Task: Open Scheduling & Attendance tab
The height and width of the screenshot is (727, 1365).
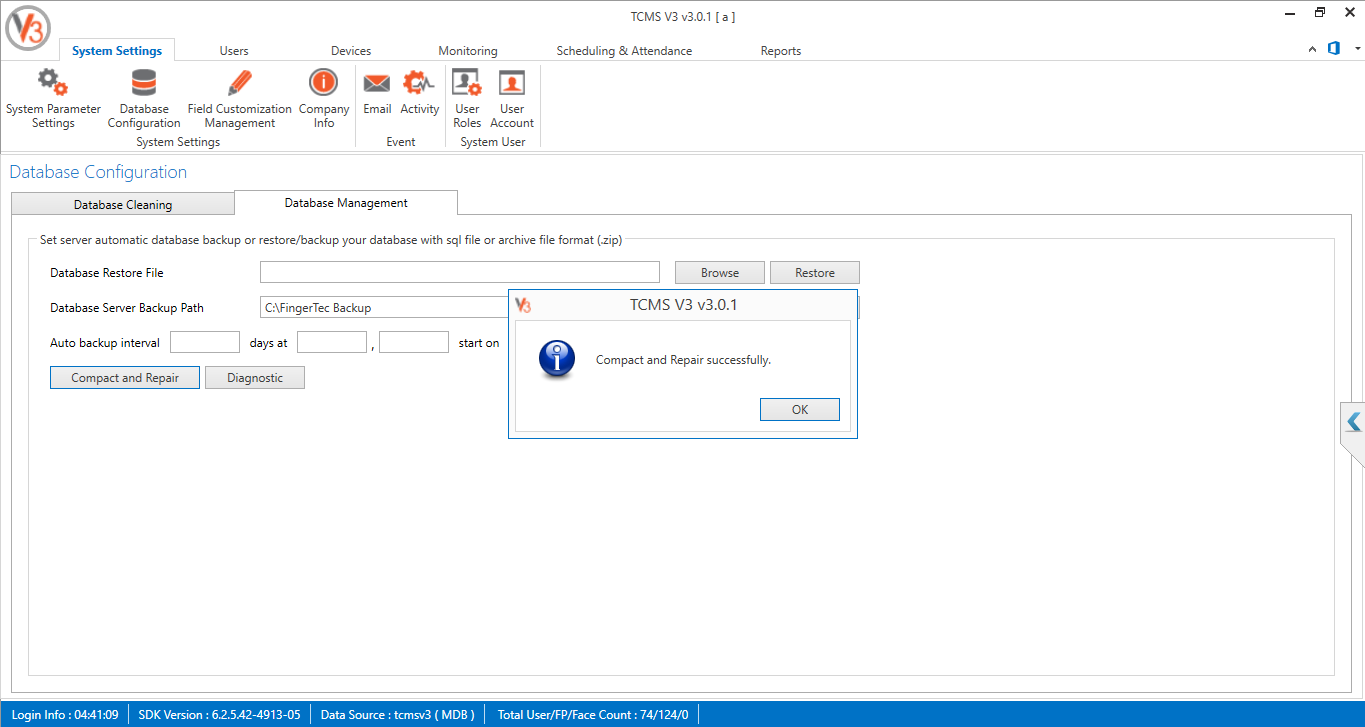Action: (624, 50)
